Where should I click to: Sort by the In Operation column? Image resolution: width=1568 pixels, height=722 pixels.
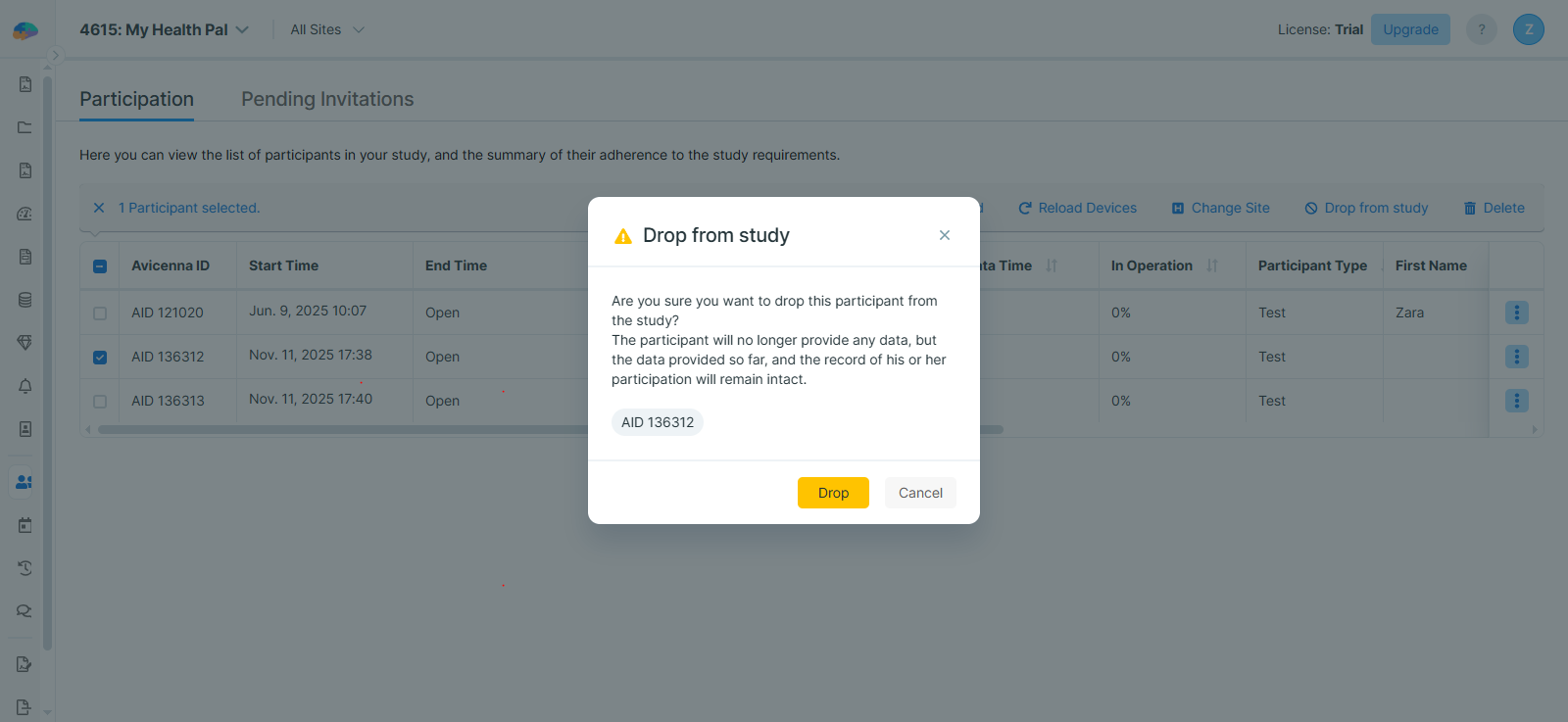pyautogui.click(x=1212, y=265)
